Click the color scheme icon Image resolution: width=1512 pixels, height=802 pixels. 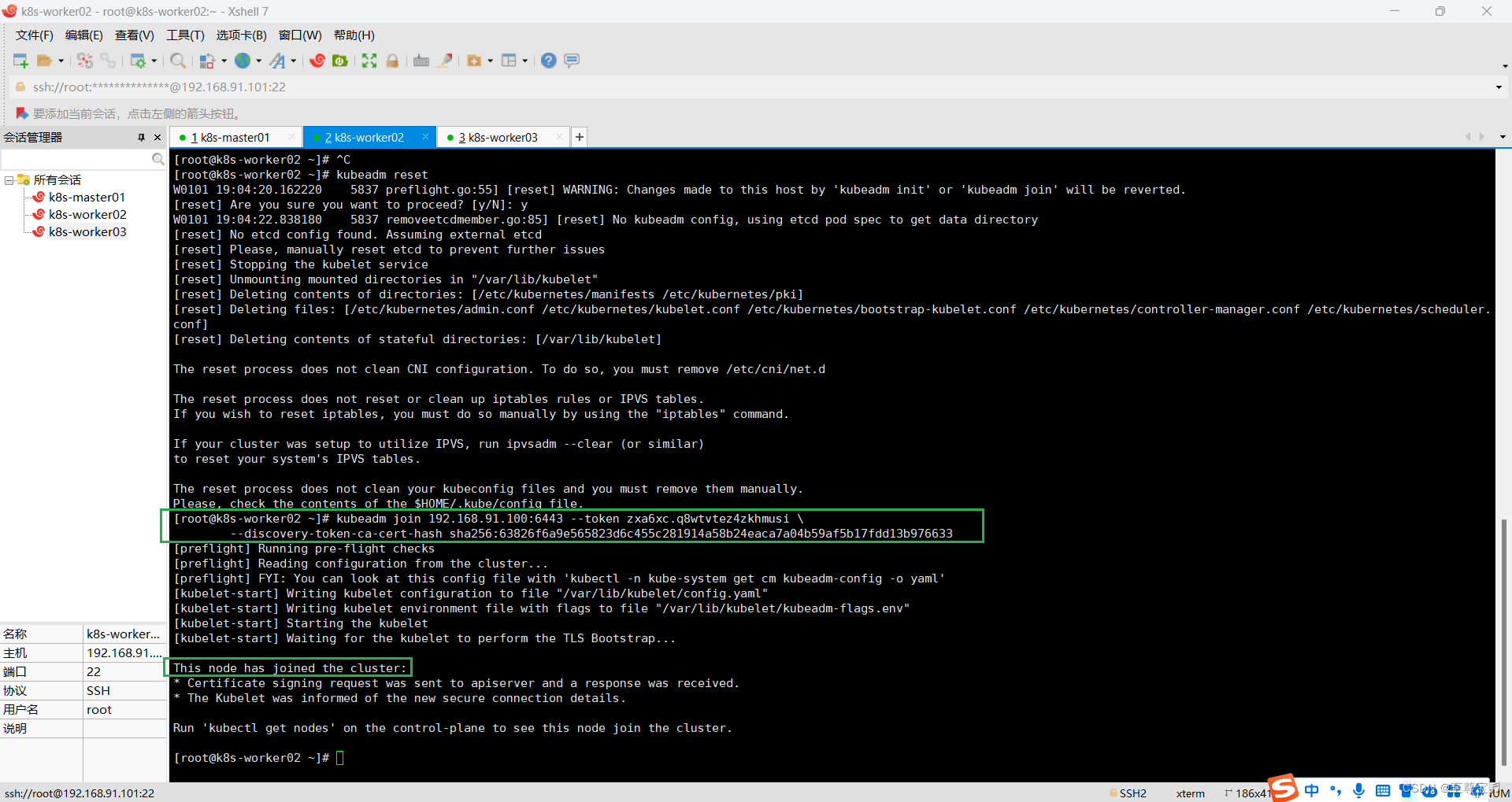tap(207, 61)
